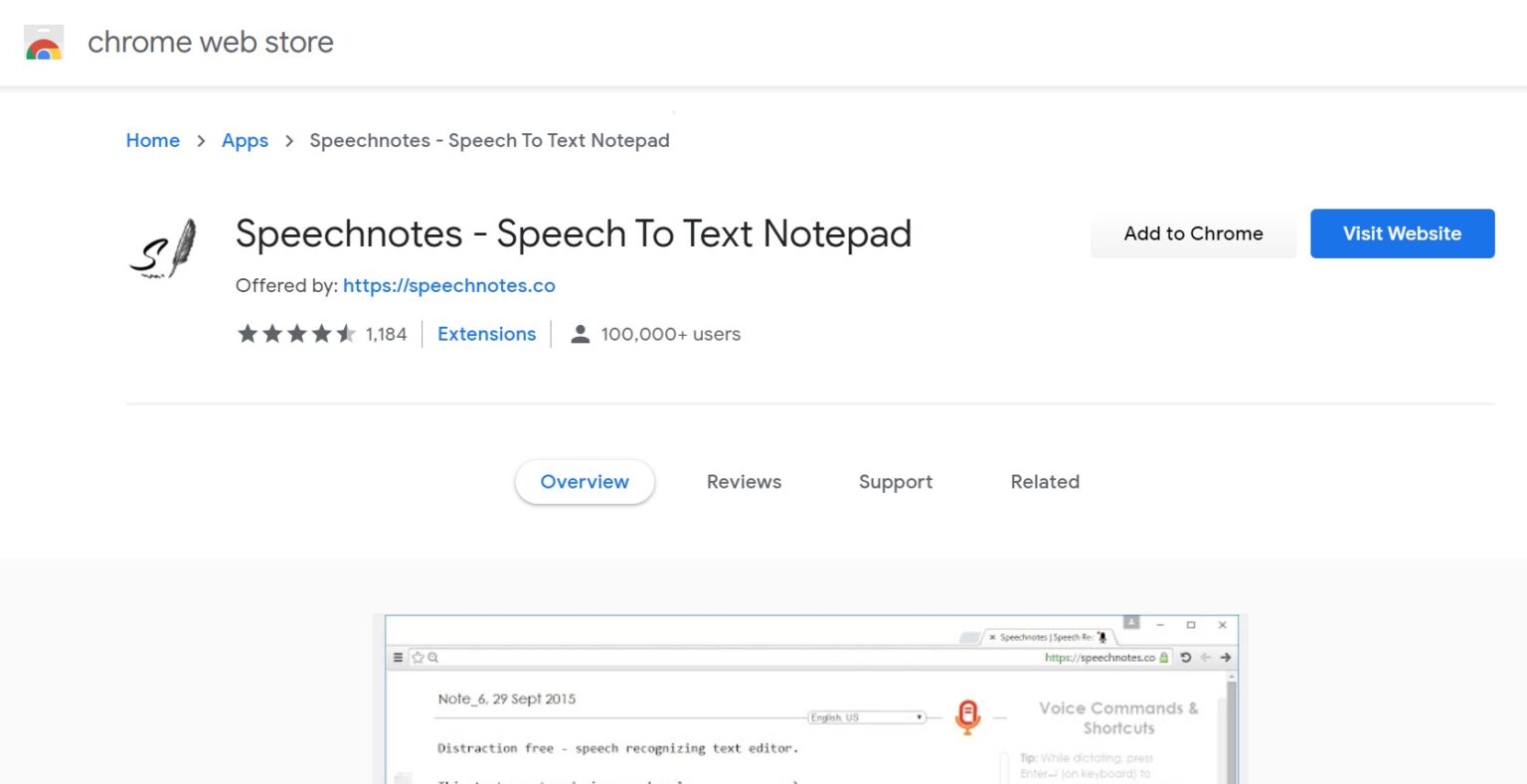Click the user count person icon
The image size is (1527, 784).
580,334
